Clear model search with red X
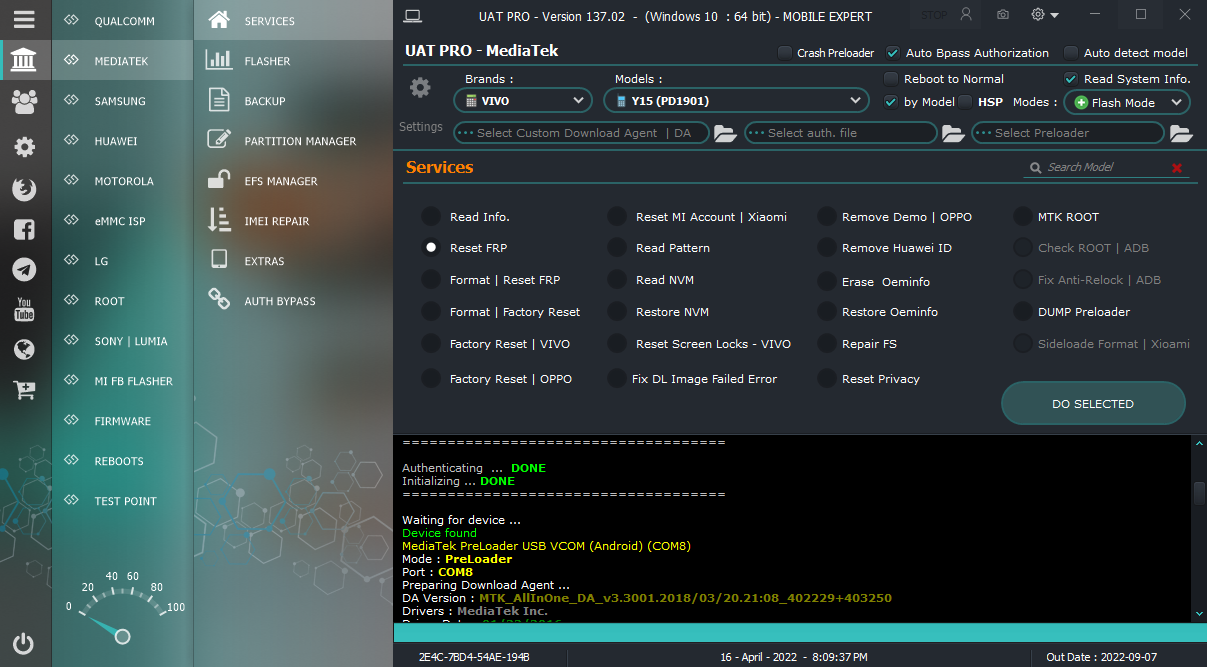This screenshot has height=667, width=1207. pos(1177,168)
